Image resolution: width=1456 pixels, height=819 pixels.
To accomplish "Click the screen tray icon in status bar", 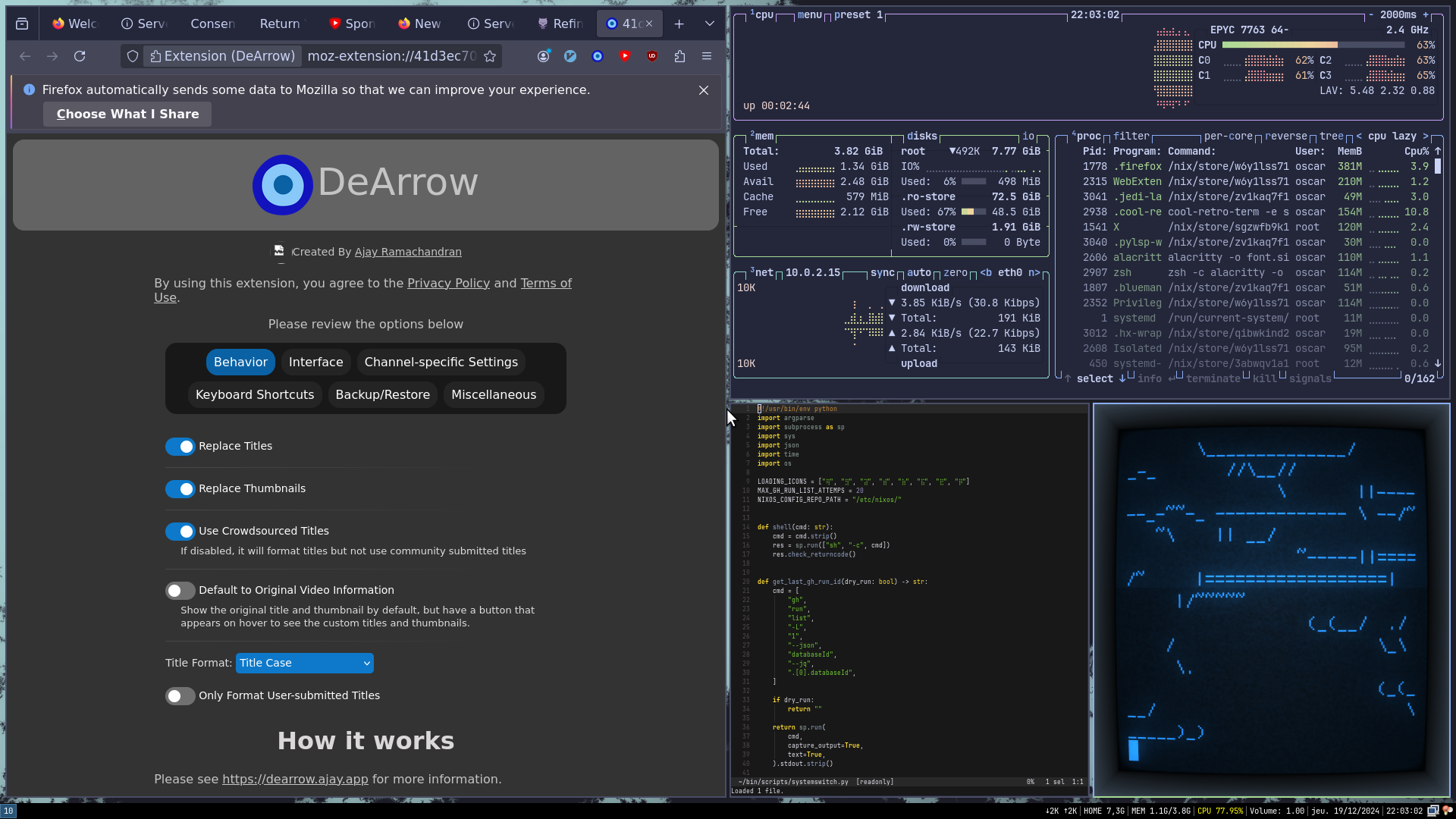I will 1432,811.
